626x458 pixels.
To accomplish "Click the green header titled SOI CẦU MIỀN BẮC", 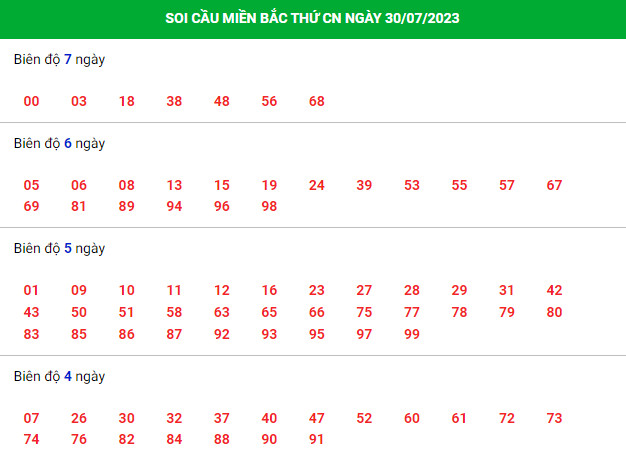I will [313, 19].
